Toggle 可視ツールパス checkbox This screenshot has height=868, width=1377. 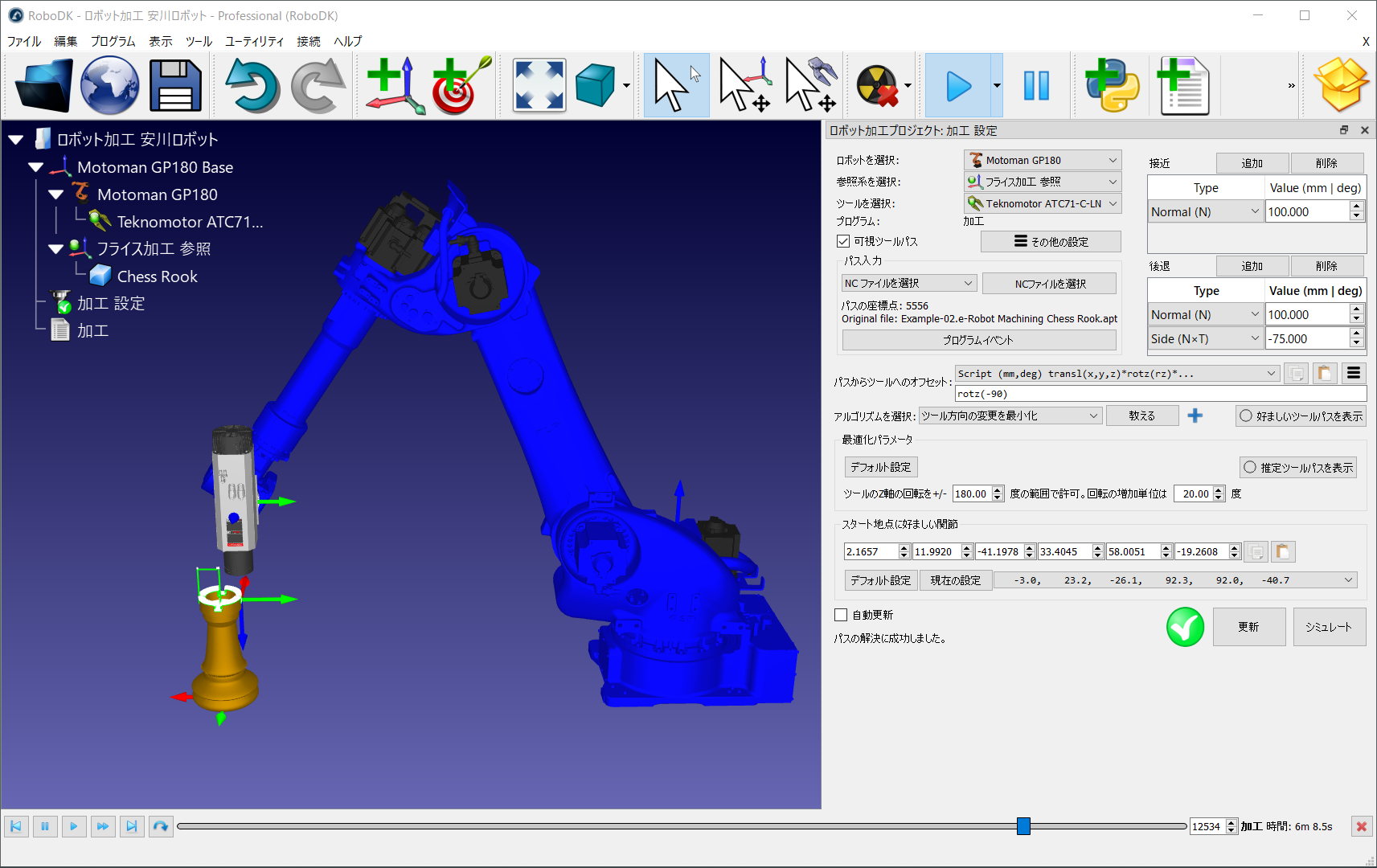843,241
